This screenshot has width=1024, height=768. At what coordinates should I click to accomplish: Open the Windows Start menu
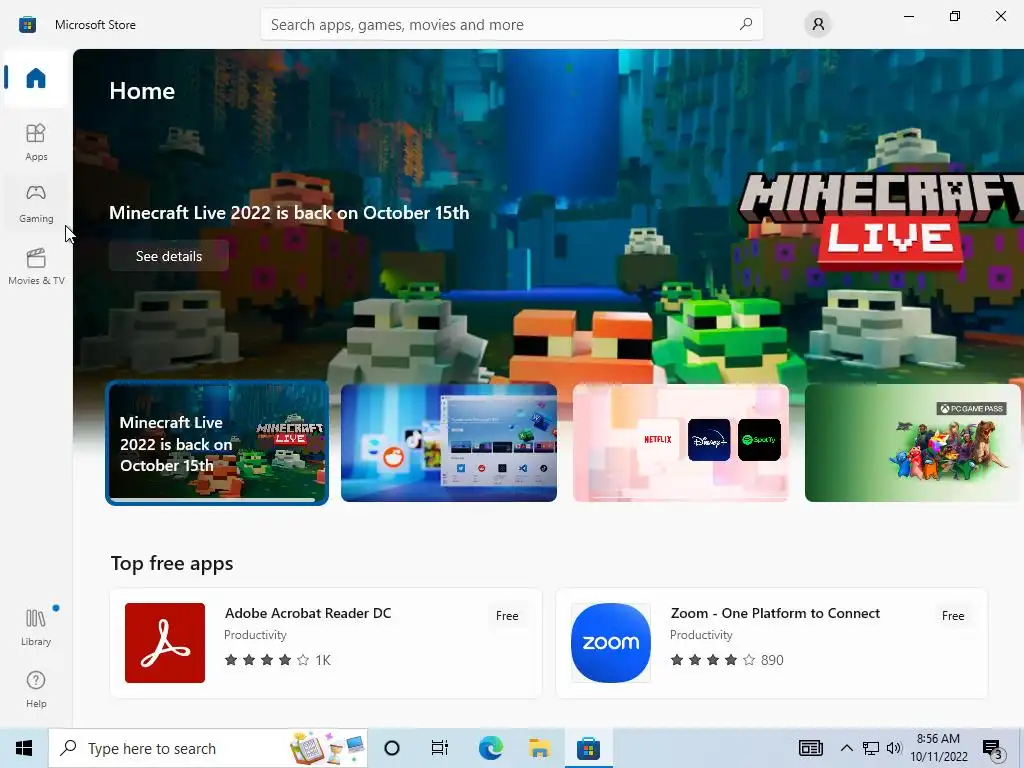click(x=24, y=748)
